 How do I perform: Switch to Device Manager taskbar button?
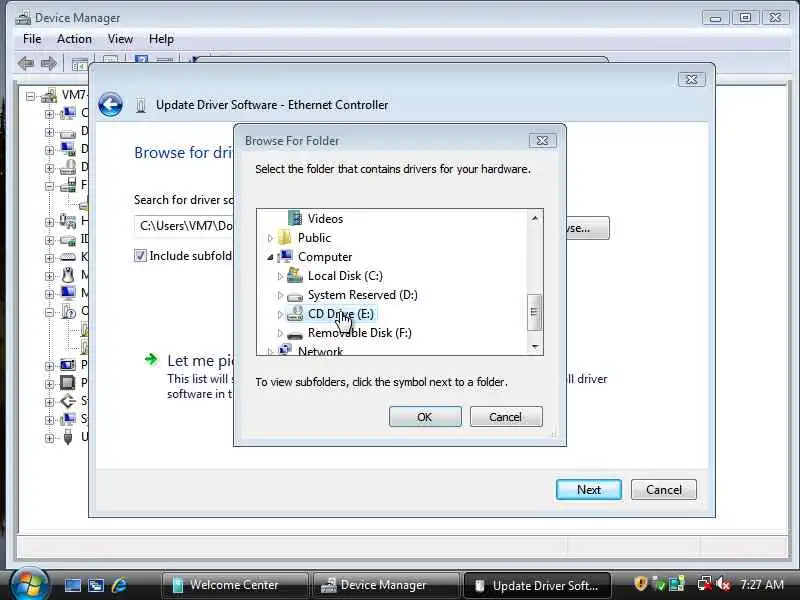(386, 585)
